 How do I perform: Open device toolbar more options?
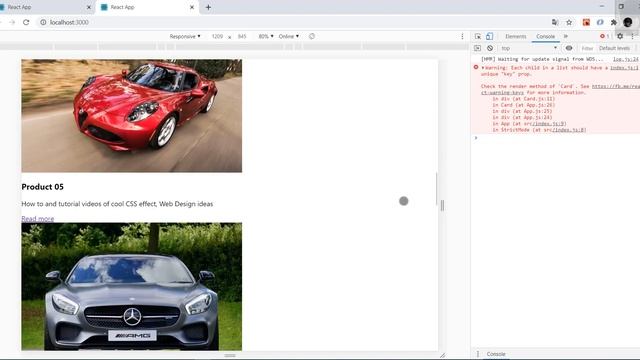tap(462, 36)
